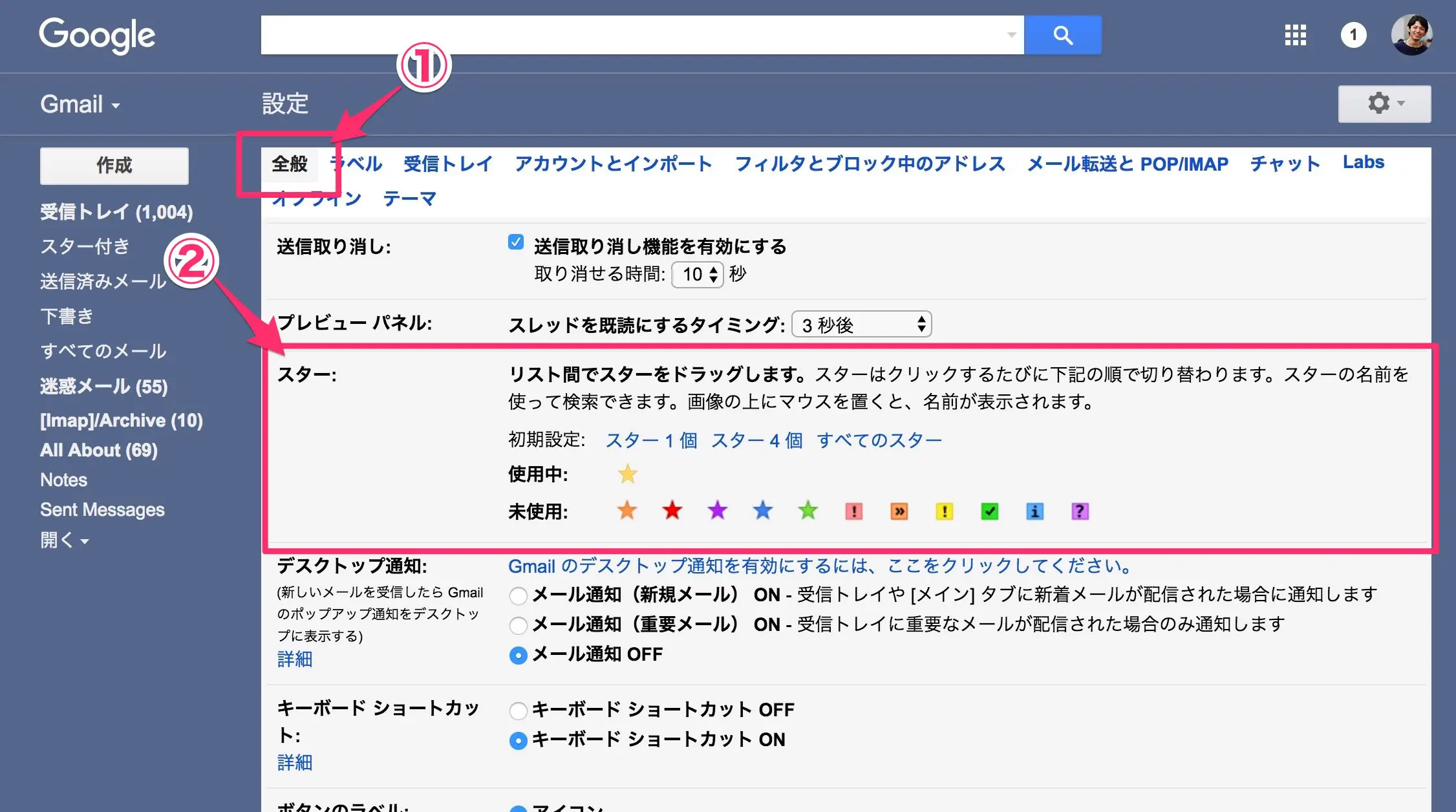The height and width of the screenshot is (812, 1456).
Task: Switch to the テーマ tab
Action: [410, 198]
